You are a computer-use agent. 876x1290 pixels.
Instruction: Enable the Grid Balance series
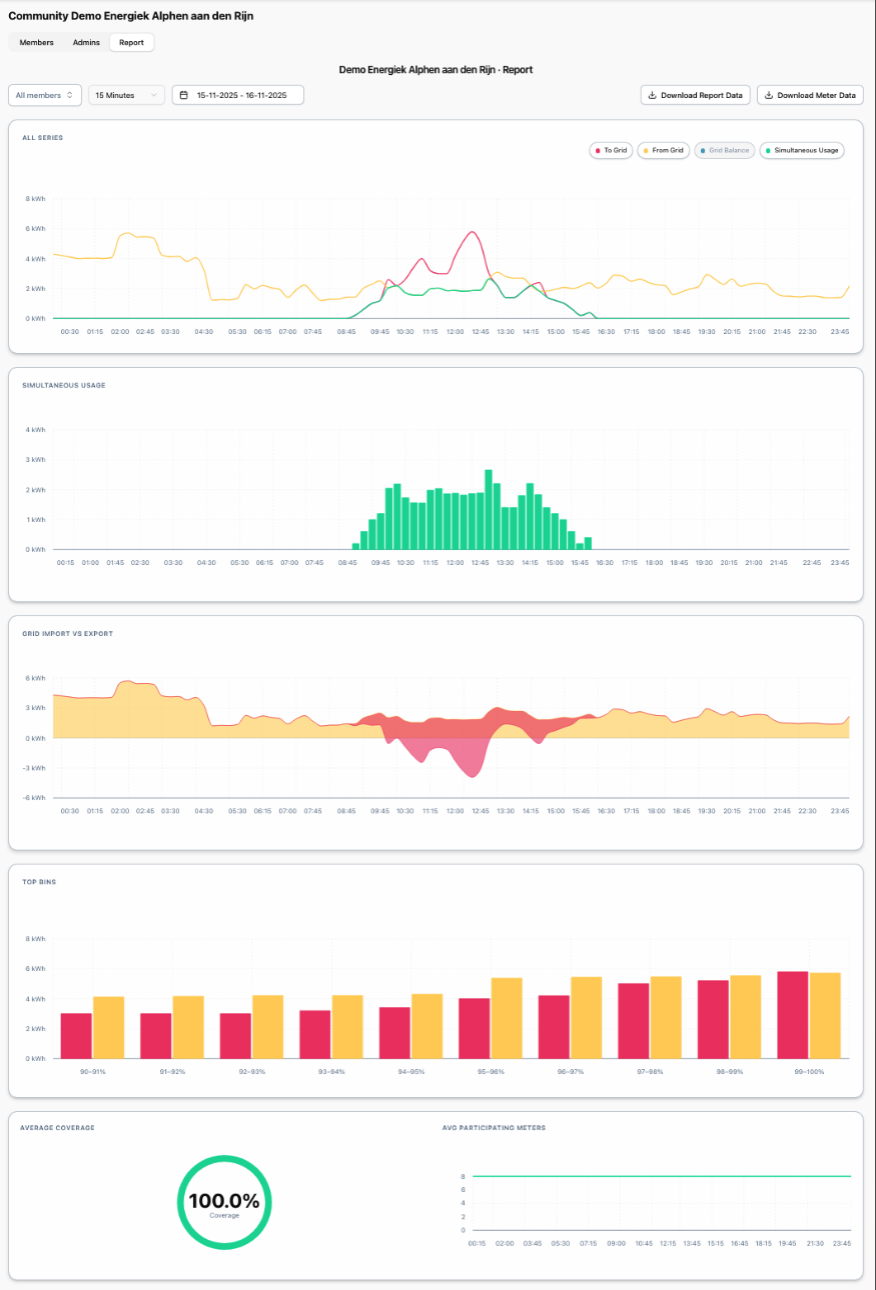pos(725,150)
